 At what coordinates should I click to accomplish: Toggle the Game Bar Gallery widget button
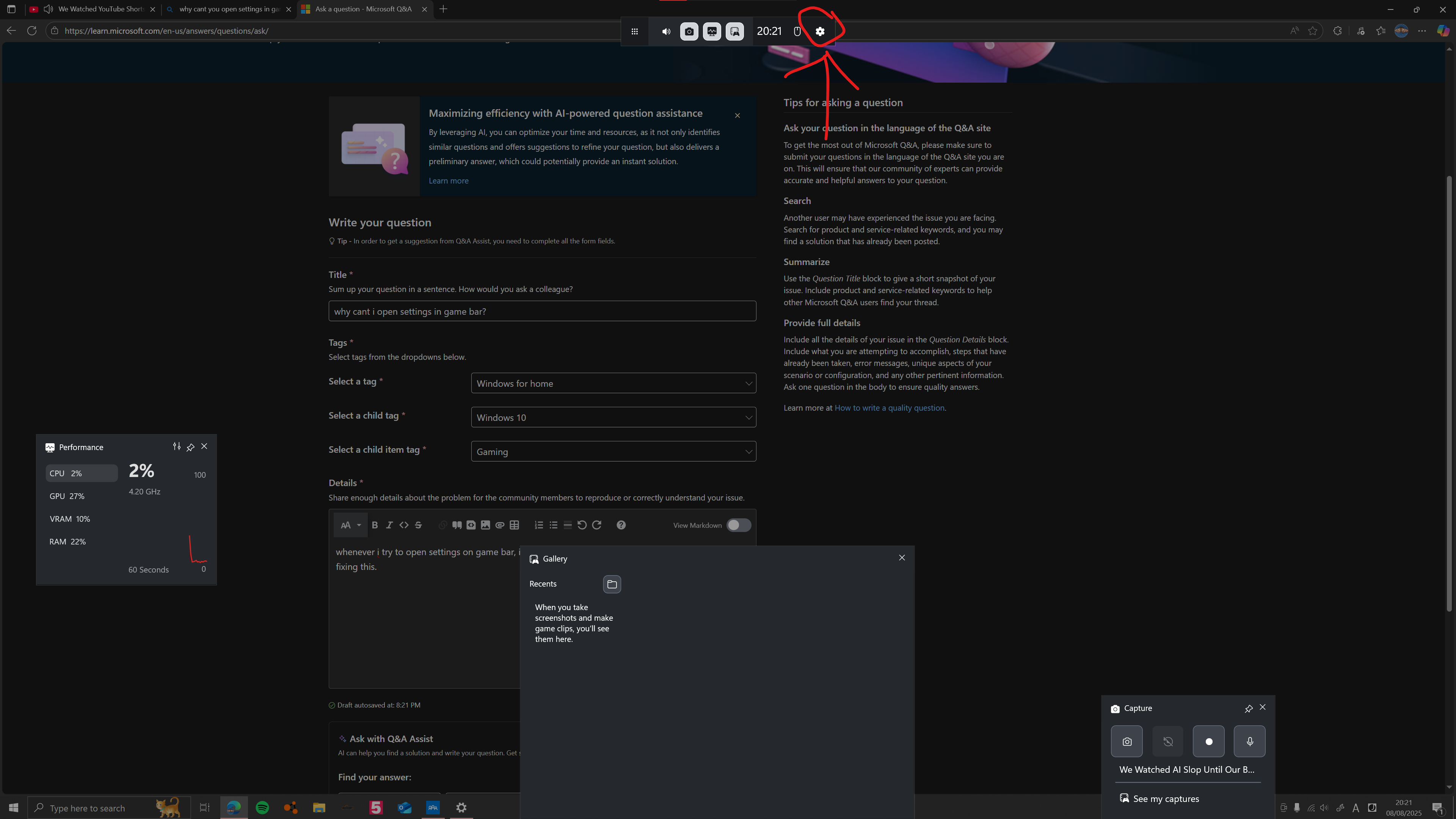point(735,31)
